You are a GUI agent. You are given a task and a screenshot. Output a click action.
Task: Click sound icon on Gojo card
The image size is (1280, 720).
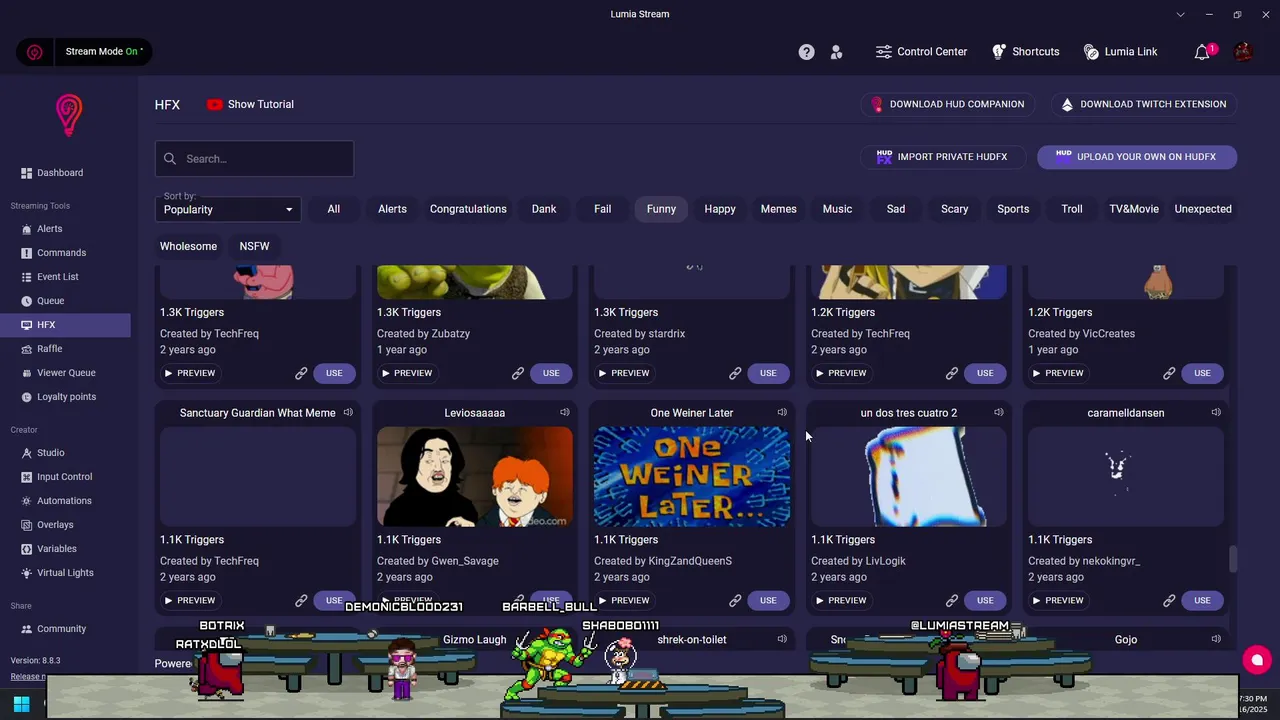(x=1216, y=639)
